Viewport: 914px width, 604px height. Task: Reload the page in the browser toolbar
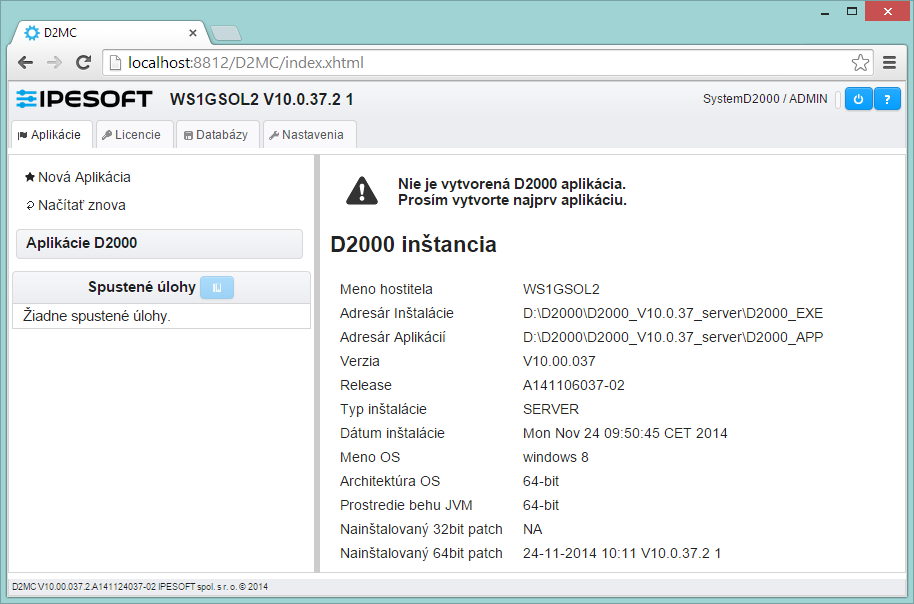[x=84, y=63]
